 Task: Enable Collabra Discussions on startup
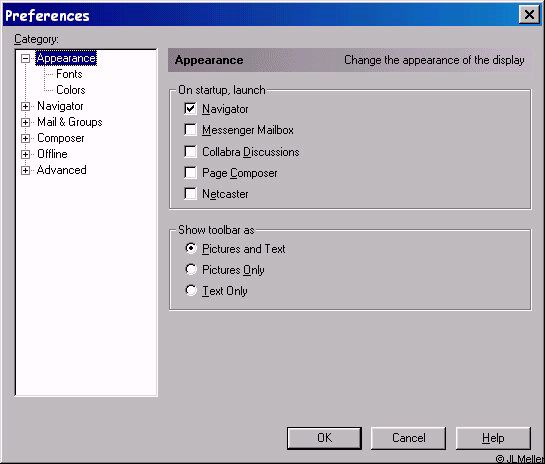(190, 152)
